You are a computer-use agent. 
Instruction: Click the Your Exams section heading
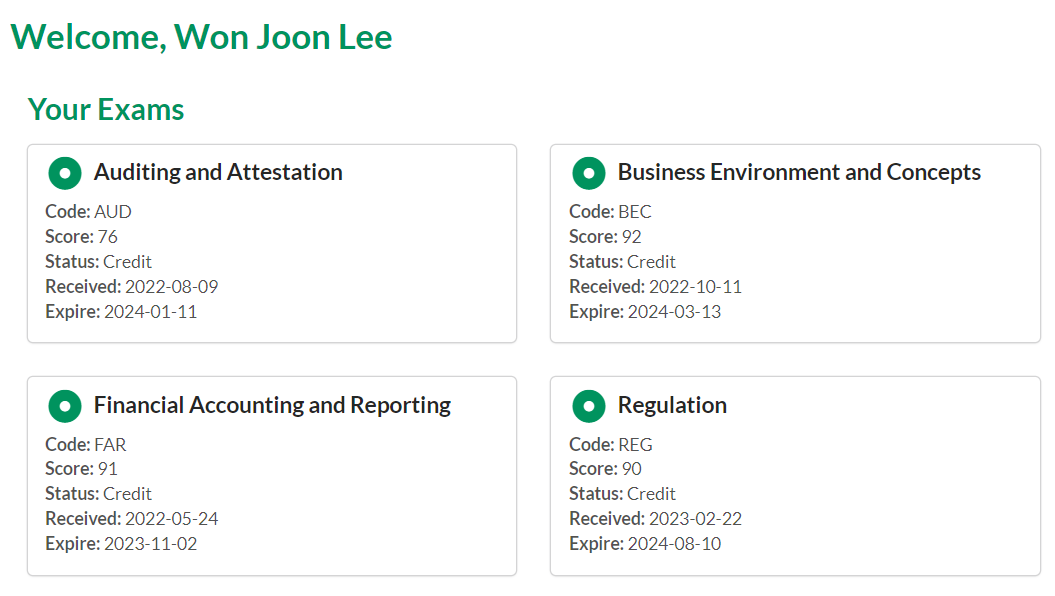coord(106,109)
